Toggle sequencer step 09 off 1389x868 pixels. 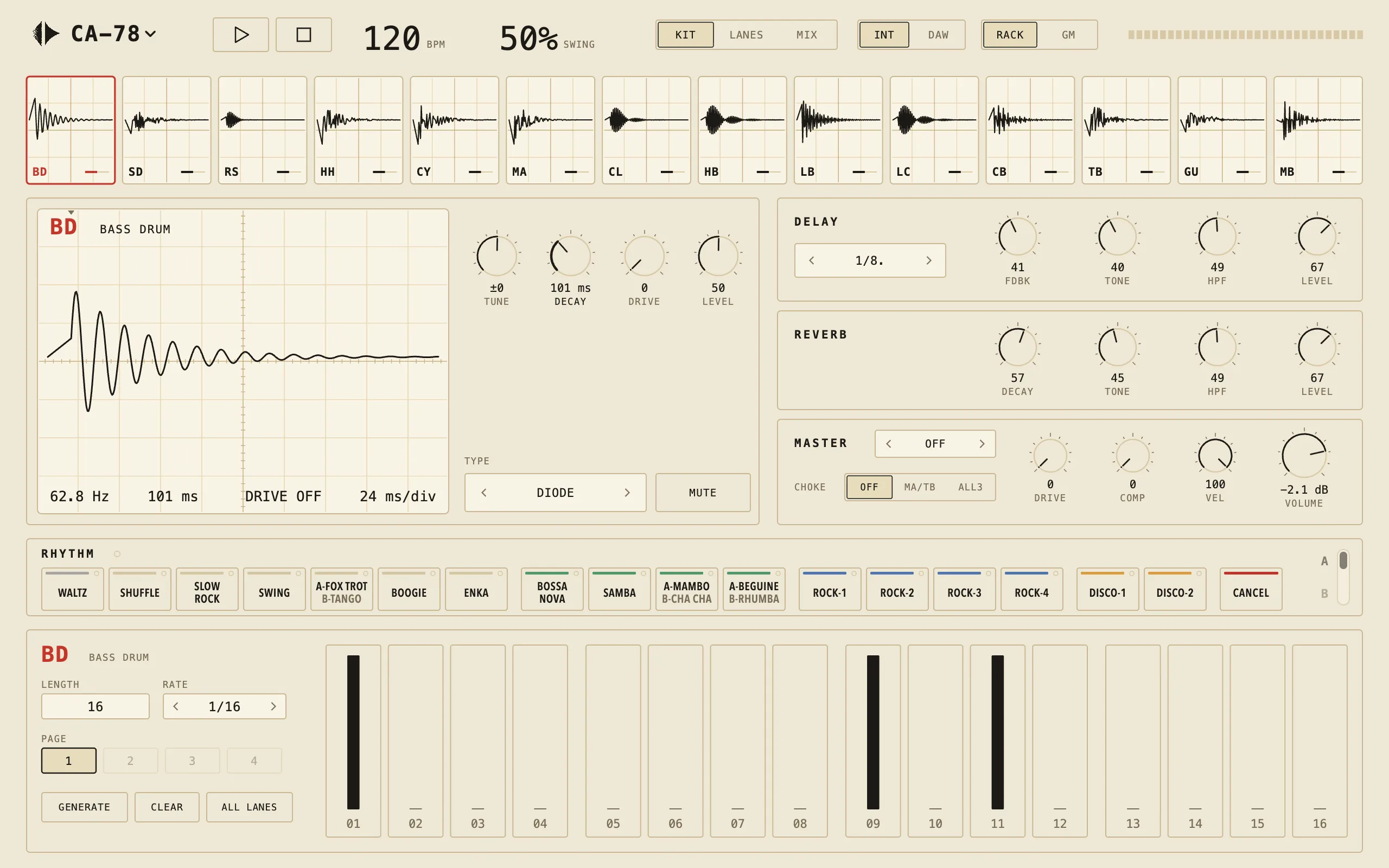click(873, 741)
